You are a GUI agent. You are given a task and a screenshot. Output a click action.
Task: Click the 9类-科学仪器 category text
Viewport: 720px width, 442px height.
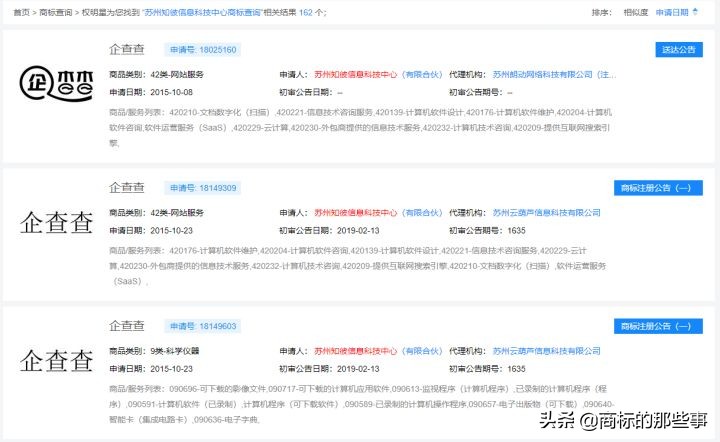[175, 351]
